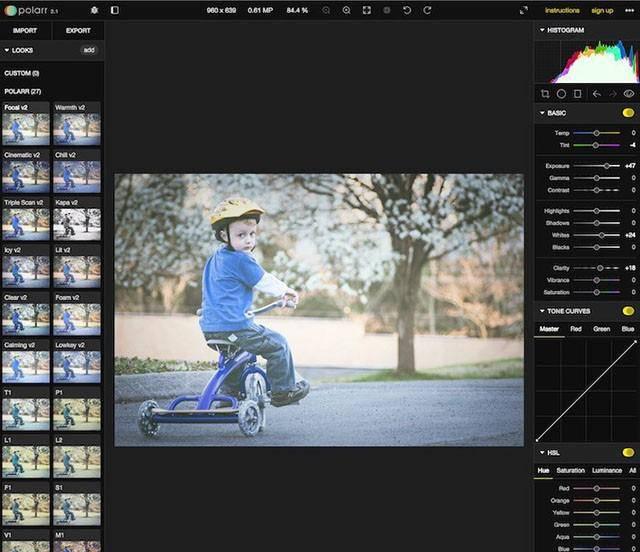Click the redo right arrow icon
This screenshot has height=552, width=640.
click(613, 94)
